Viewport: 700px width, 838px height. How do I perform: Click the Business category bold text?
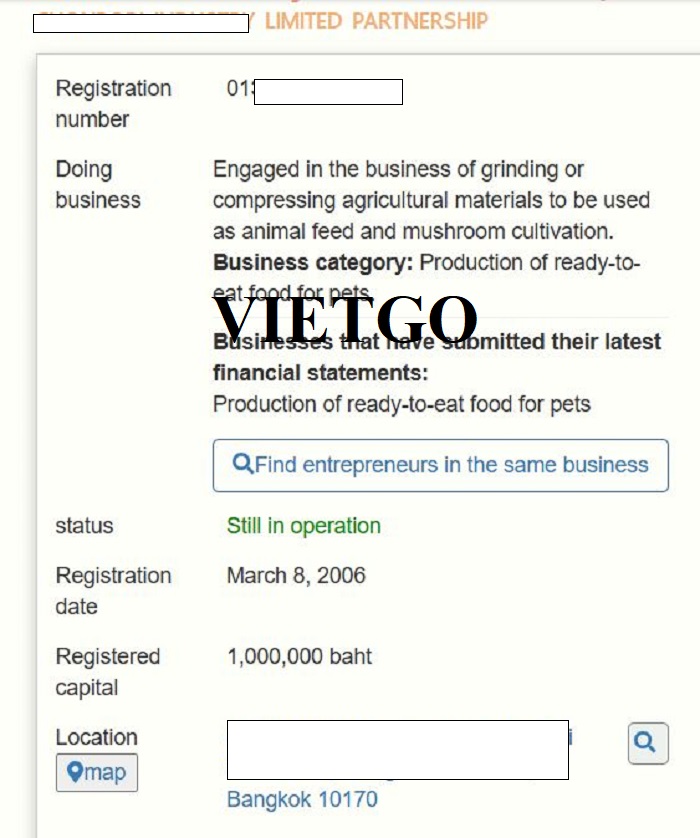pyautogui.click(x=313, y=263)
